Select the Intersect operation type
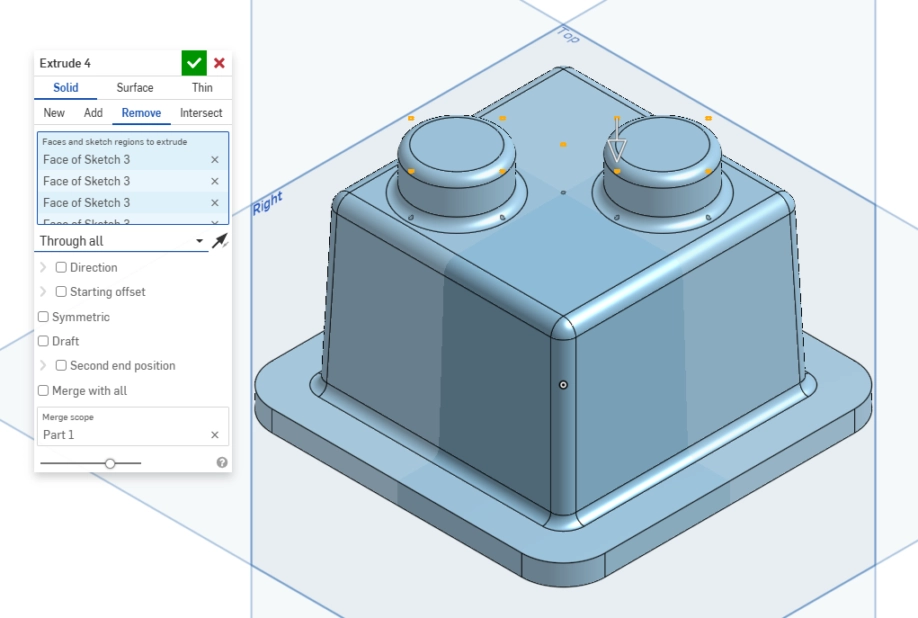The height and width of the screenshot is (618, 918). pos(201,113)
